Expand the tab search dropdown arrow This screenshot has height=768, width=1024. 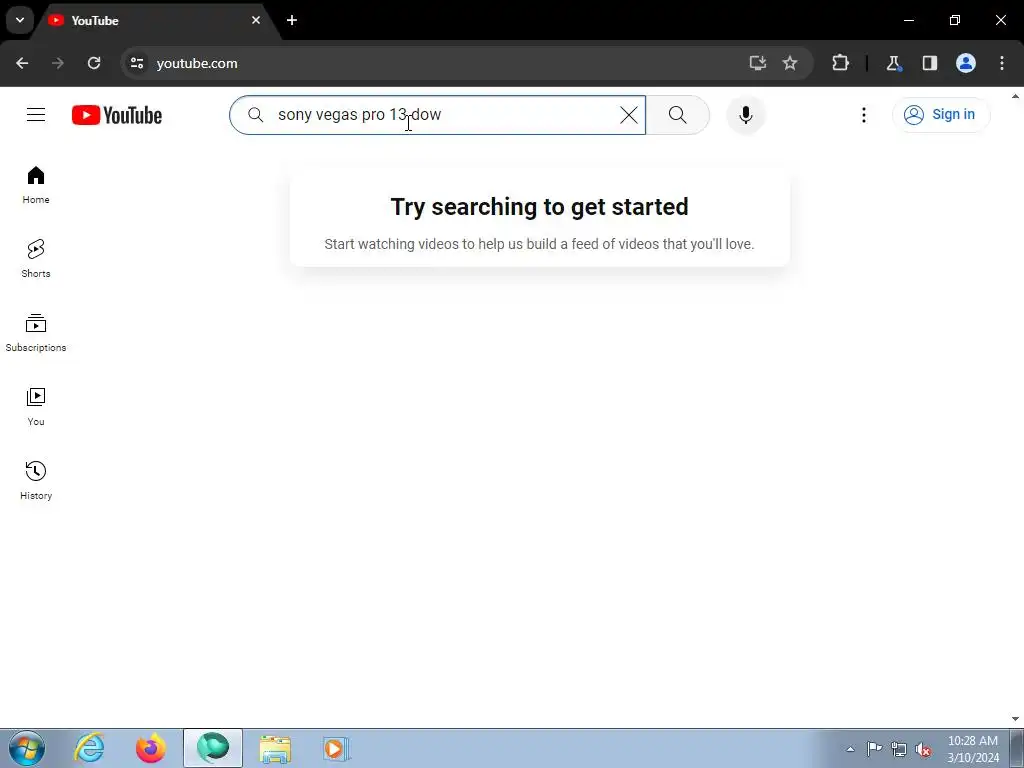pos(20,20)
